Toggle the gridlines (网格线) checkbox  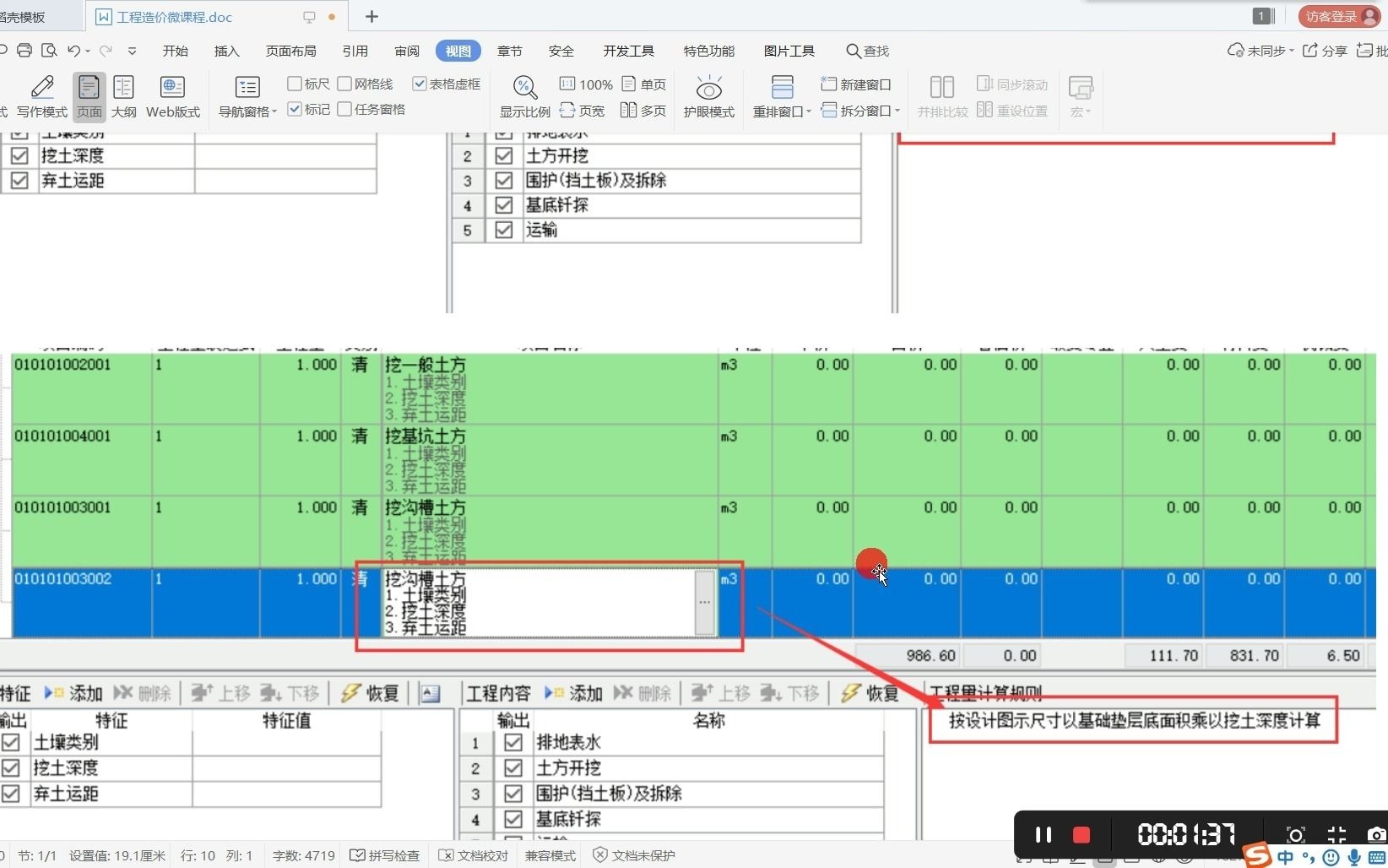point(344,84)
